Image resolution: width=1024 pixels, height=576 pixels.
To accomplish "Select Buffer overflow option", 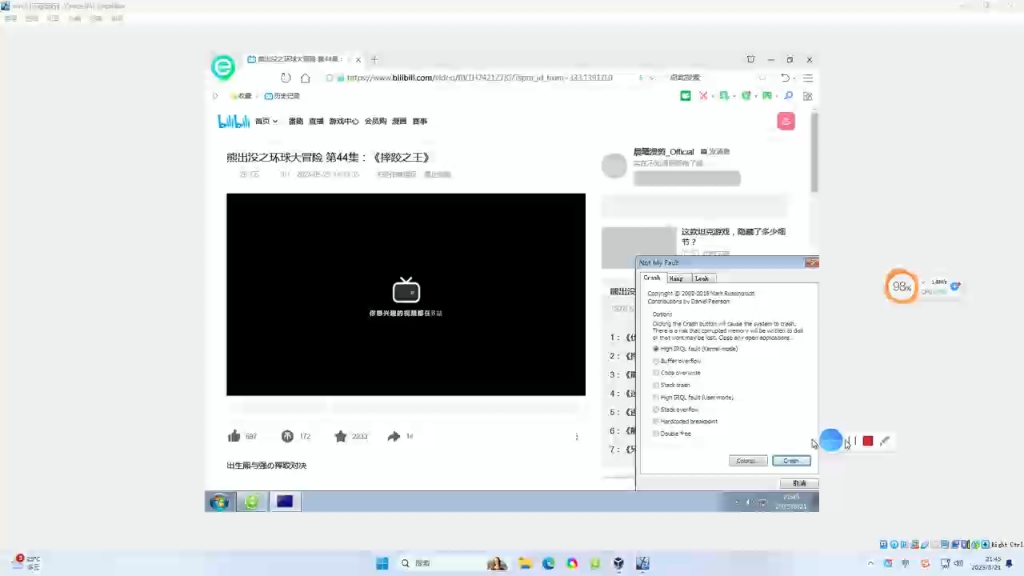I will tap(677, 361).
